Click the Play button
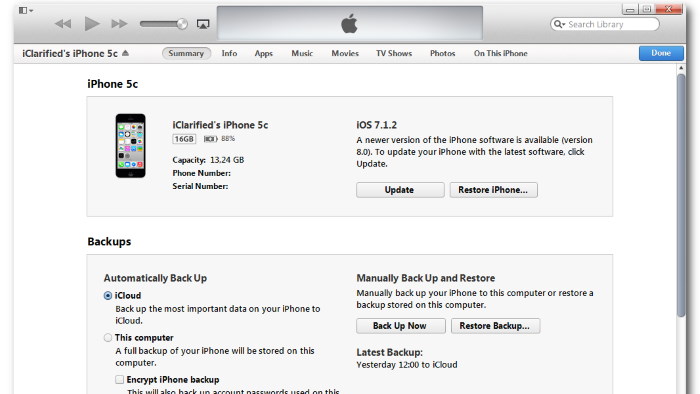 click(x=92, y=24)
